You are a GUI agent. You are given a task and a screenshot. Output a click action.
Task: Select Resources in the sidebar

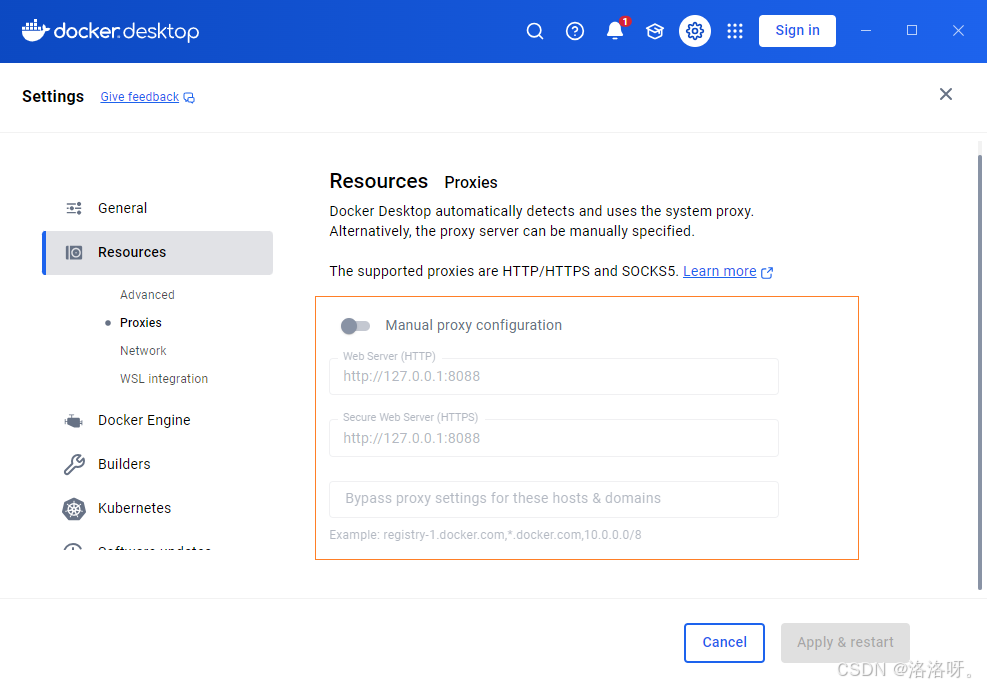pyautogui.click(x=157, y=253)
